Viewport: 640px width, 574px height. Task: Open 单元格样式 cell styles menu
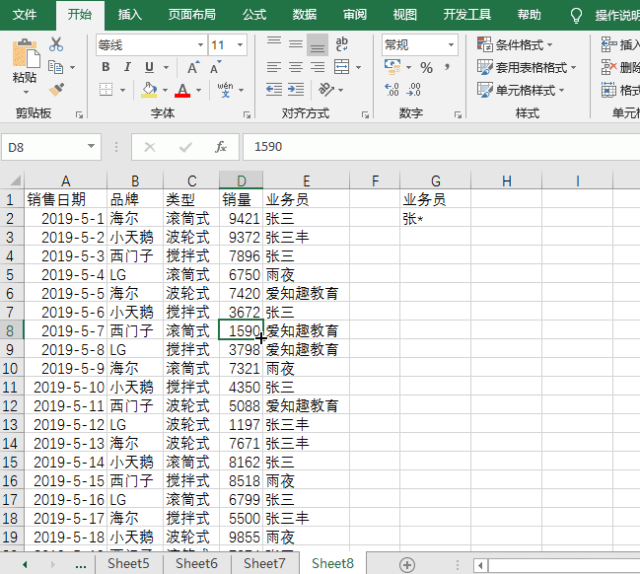[521, 90]
